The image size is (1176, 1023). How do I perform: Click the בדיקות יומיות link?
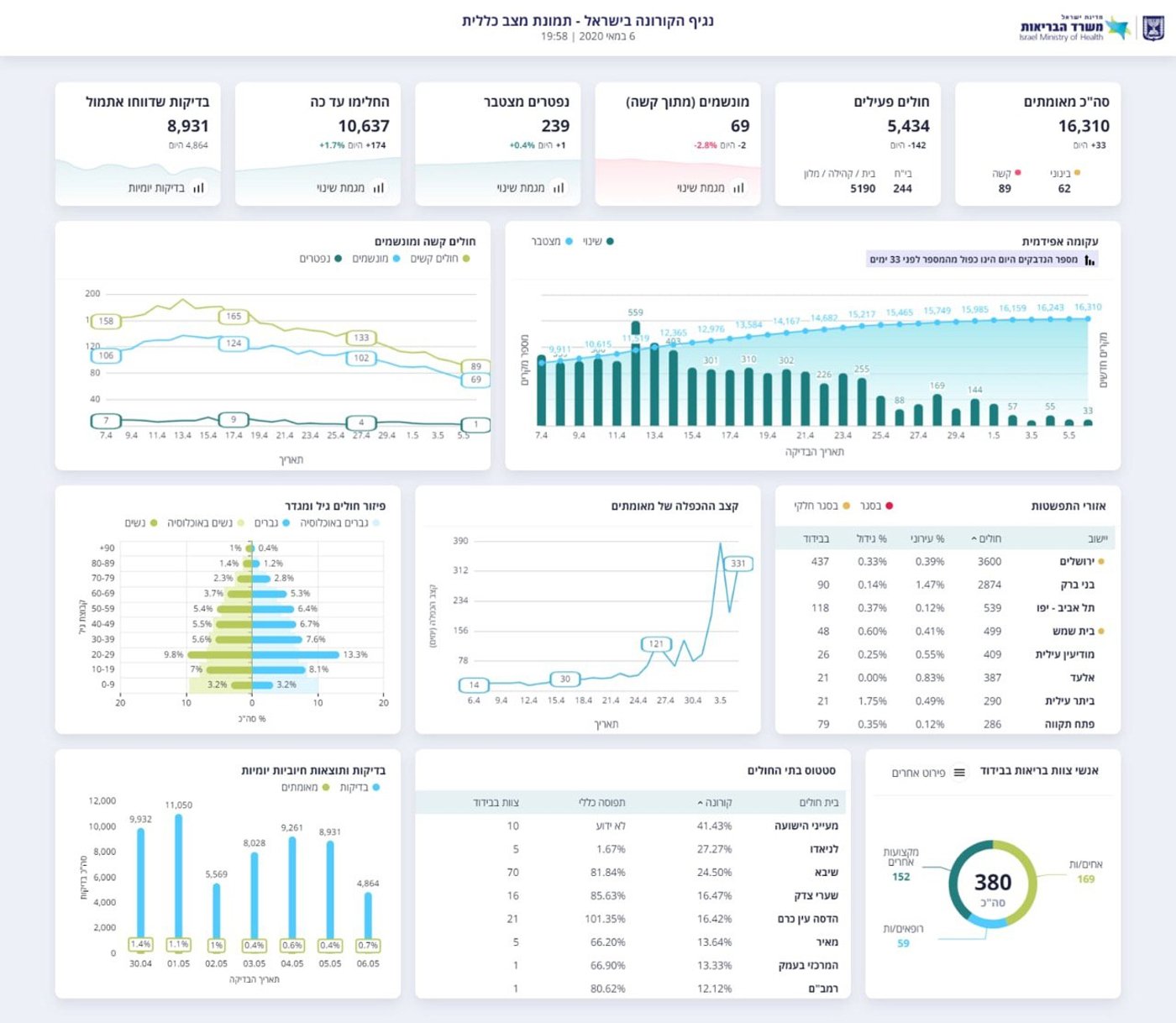pyautogui.click(x=156, y=188)
